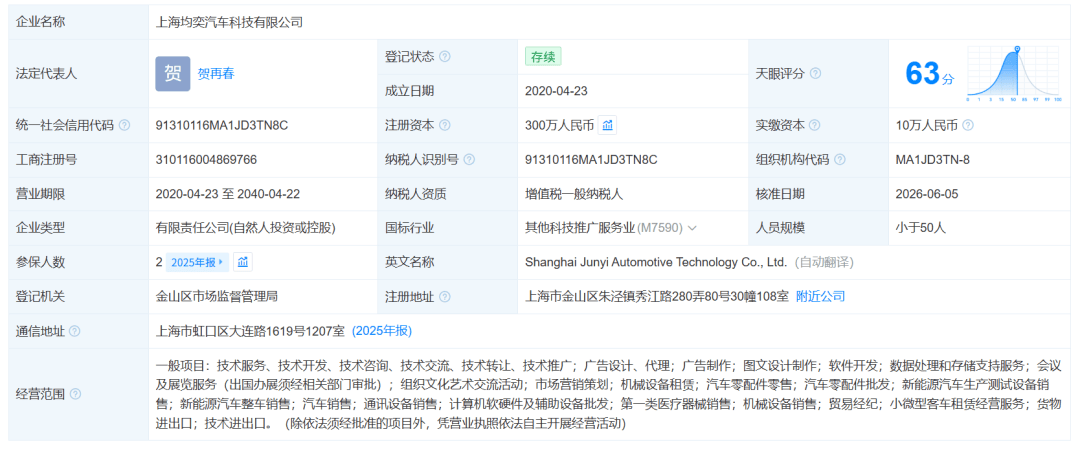The width and height of the screenshot is (1080, 449).
Task: Click the 企业类型 label cell
Action: (79, 228)
